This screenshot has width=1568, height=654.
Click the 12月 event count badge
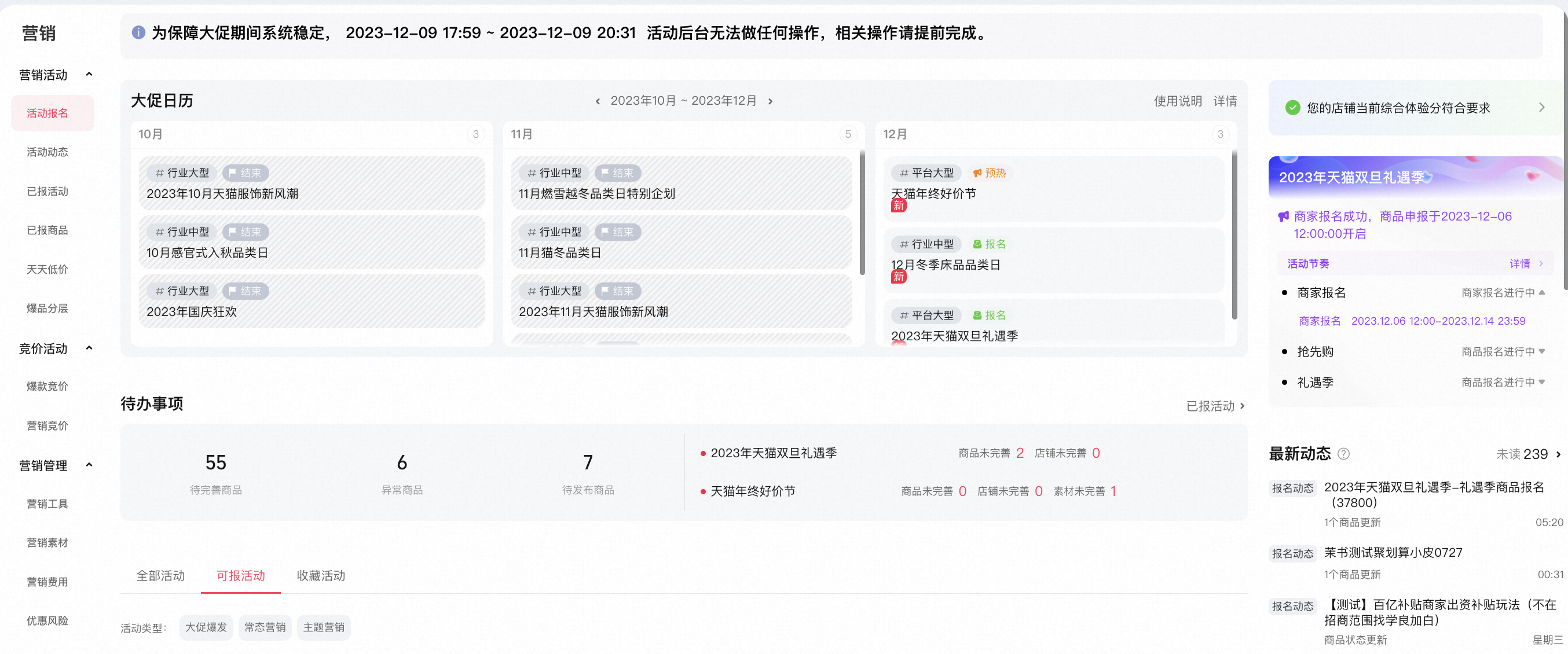(x=1221, y=134)
